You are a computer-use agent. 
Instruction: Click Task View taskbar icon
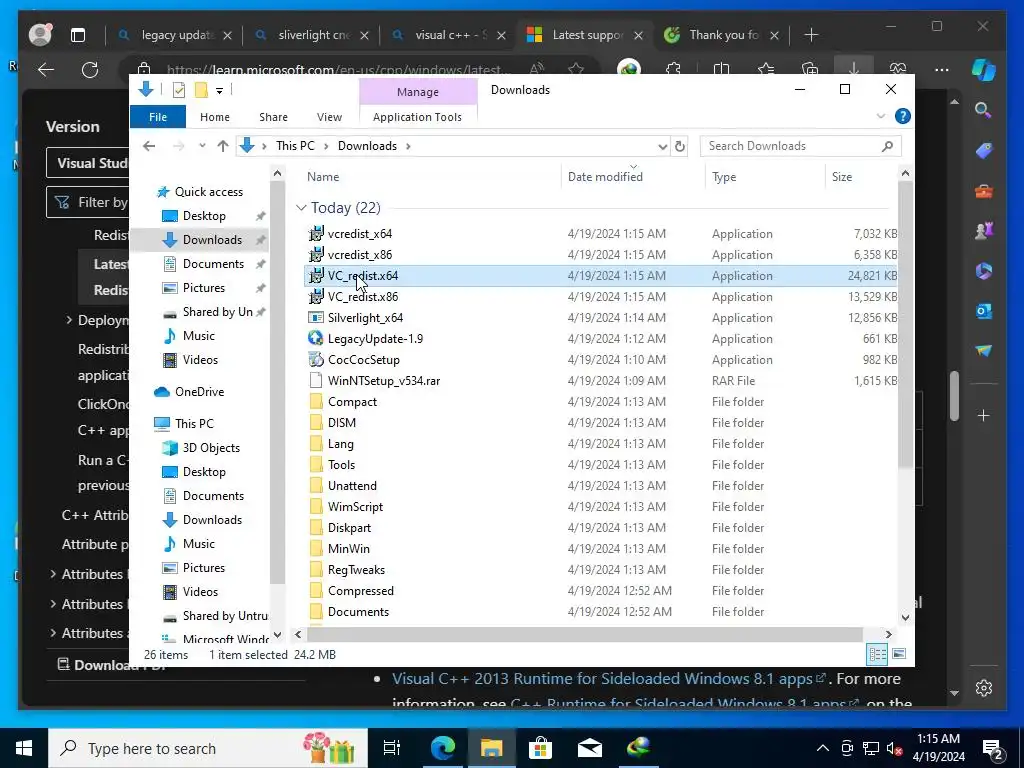point(392,748)
